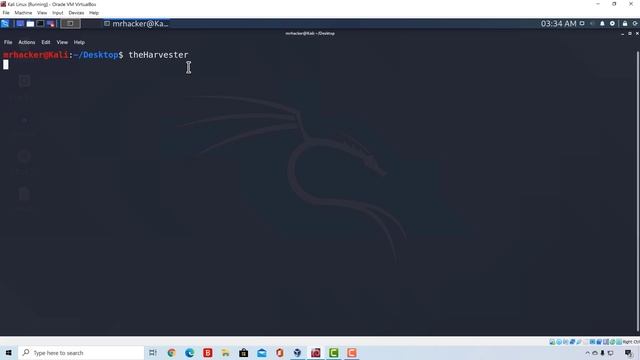Viewport: 640px width, 360px height.
Task: Open the notifications bell icon in Kali panel
Action: click(x=602, y=24)
